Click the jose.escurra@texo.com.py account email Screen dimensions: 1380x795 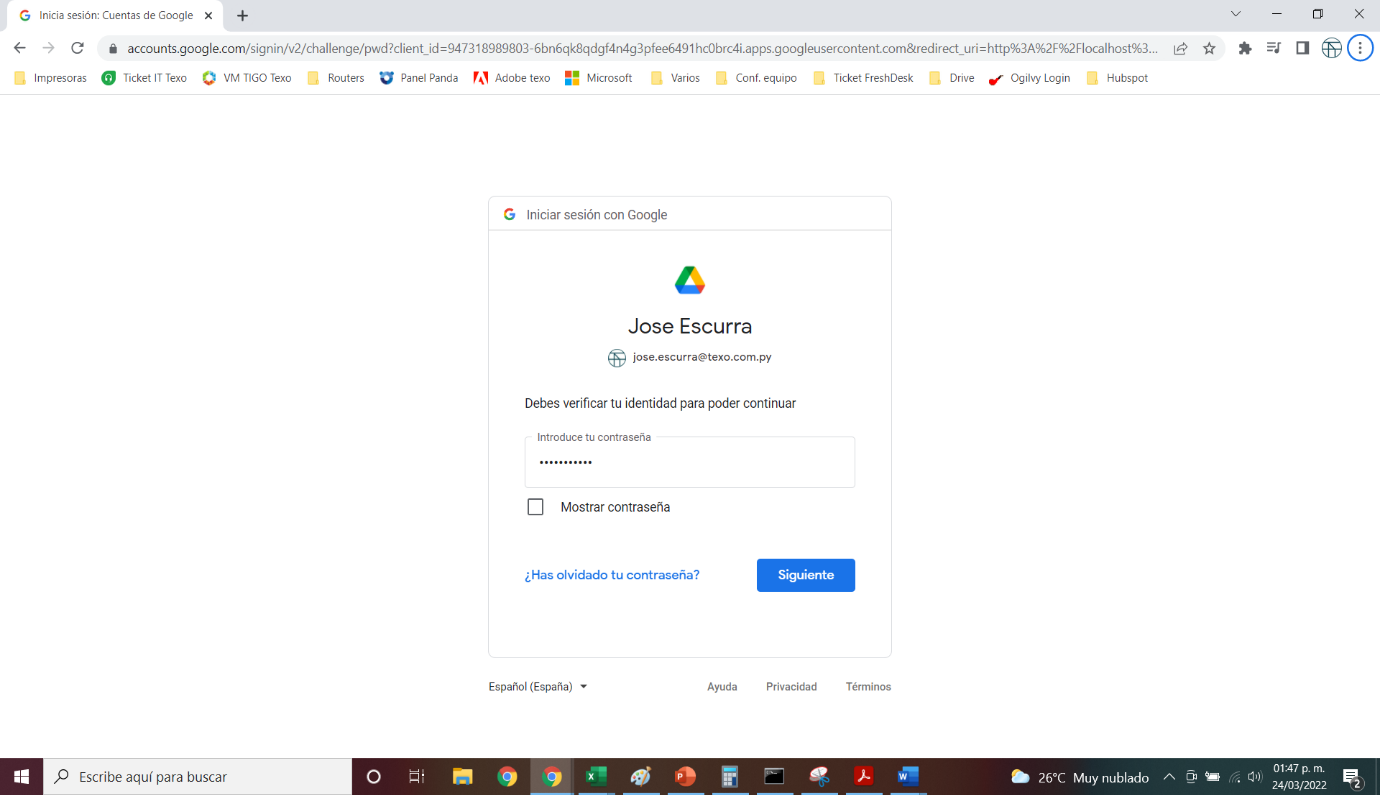pos(702,357)
